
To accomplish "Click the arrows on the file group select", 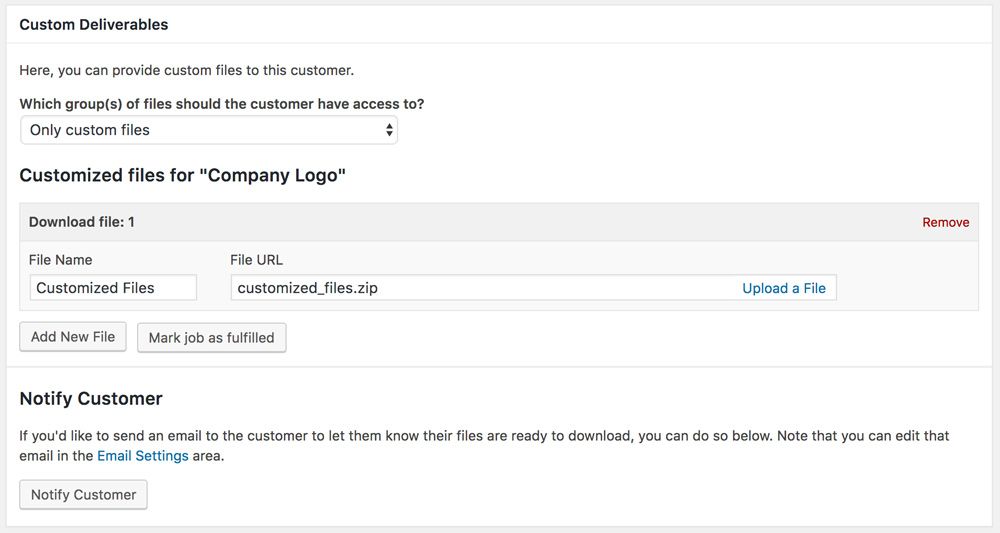I will (389, 130).
